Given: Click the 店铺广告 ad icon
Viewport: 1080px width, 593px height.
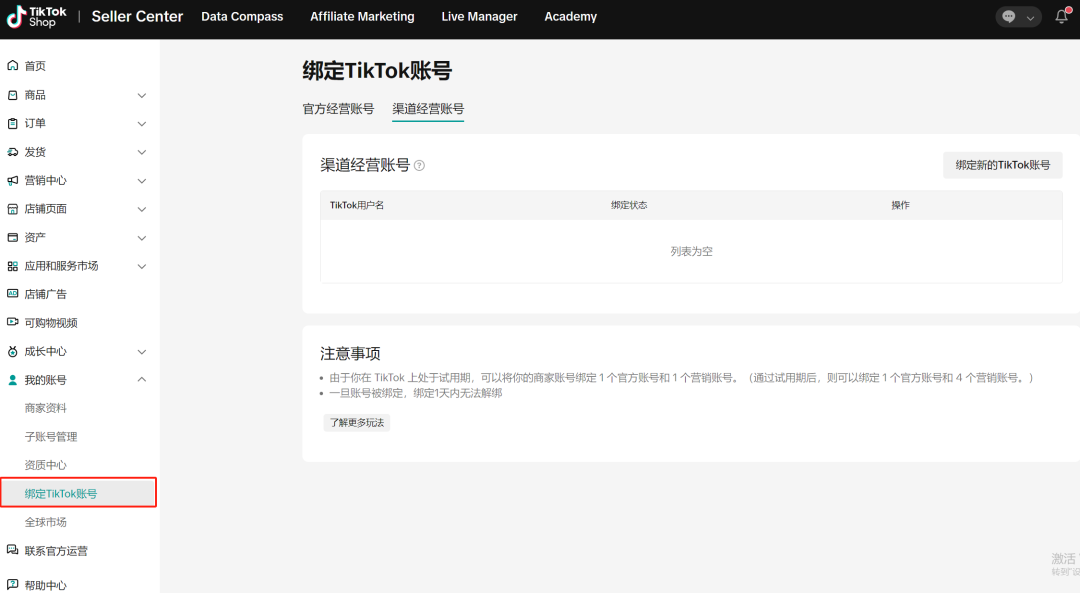Looking at the screenshot, I should click(x=13, y=294).
